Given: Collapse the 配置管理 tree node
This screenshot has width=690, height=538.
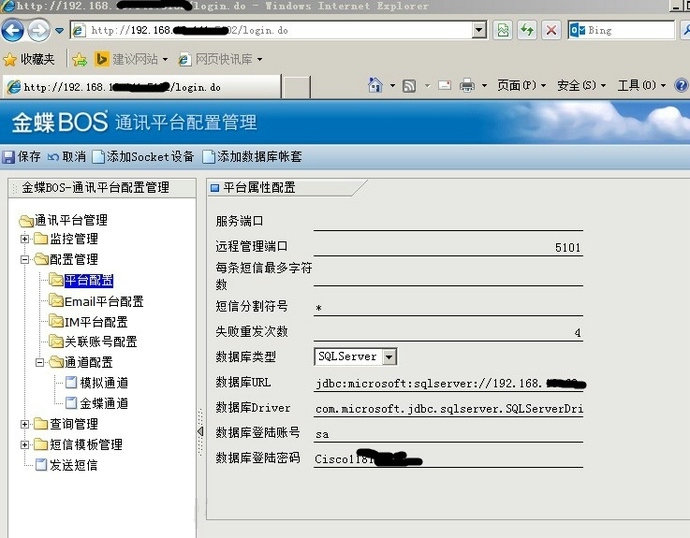Looking at the screenshot, I should pos(25,260).
